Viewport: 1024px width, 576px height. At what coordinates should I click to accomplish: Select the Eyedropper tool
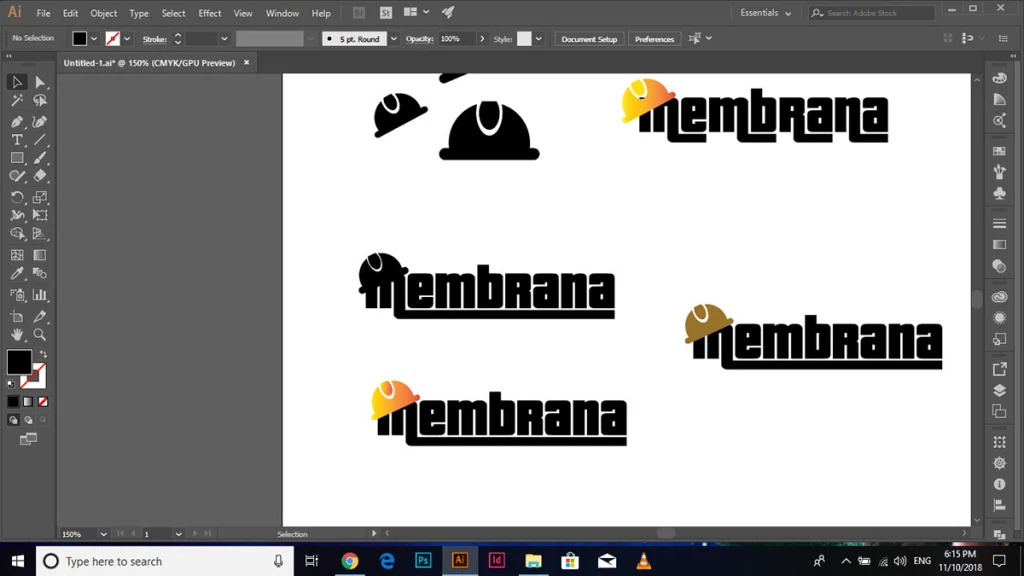(17, 274)
